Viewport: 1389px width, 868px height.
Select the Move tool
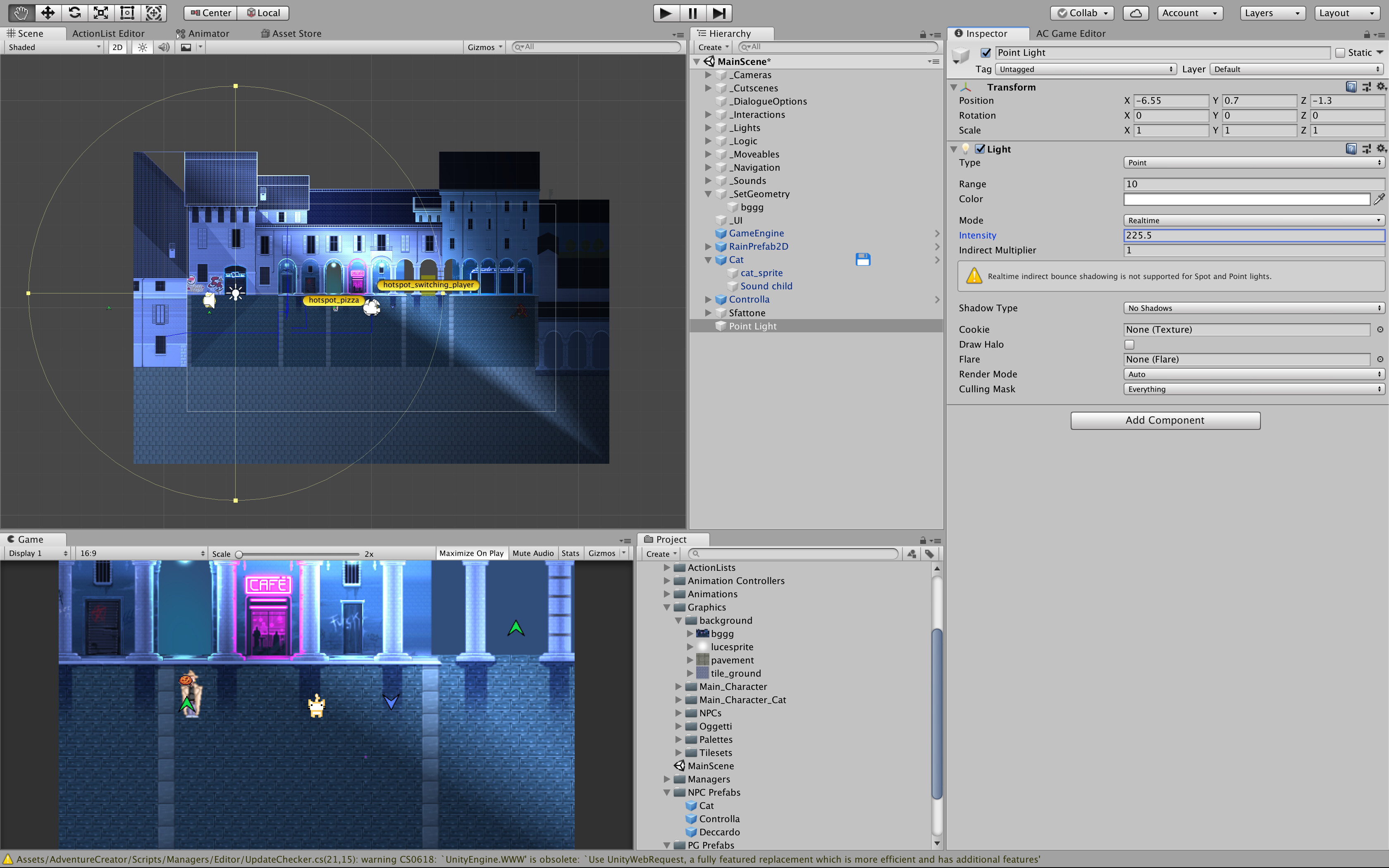tap(48, 13)
